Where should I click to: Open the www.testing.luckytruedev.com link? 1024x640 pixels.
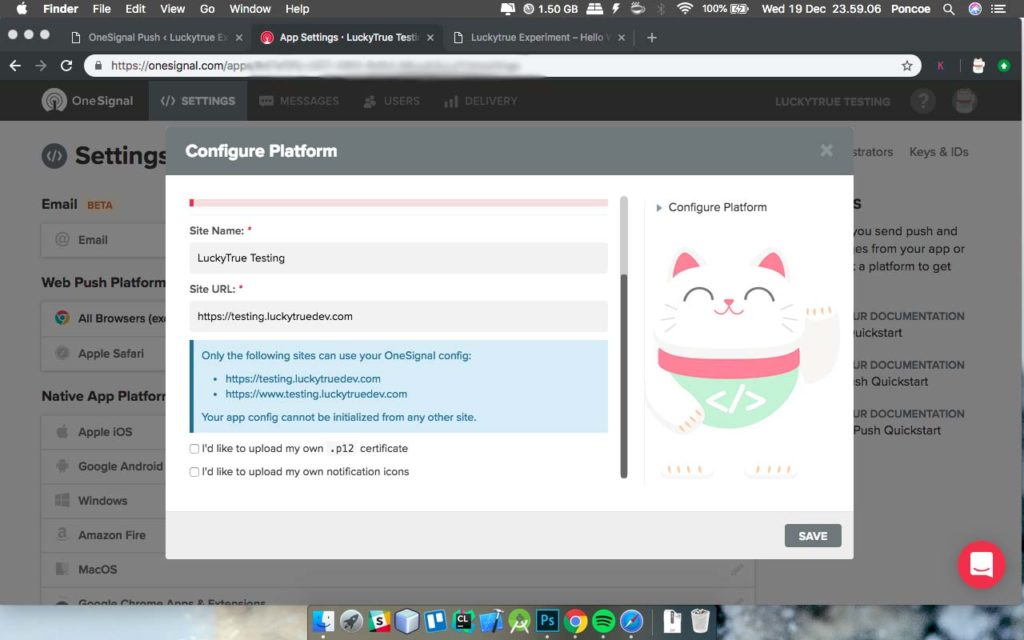[x=316, y=394]
